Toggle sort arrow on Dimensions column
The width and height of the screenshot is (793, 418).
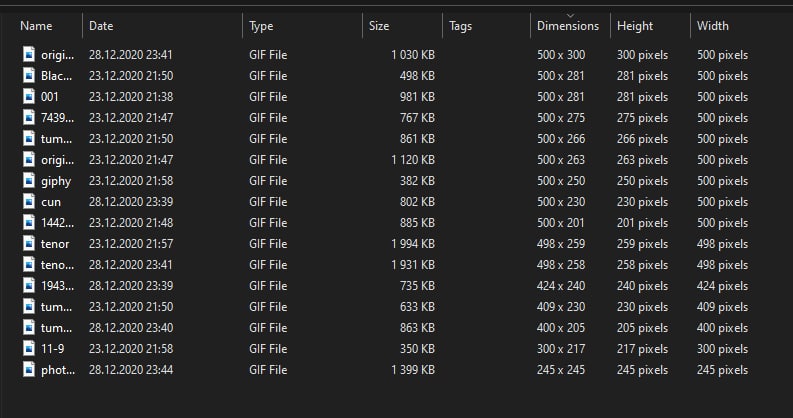pos(568,25)
